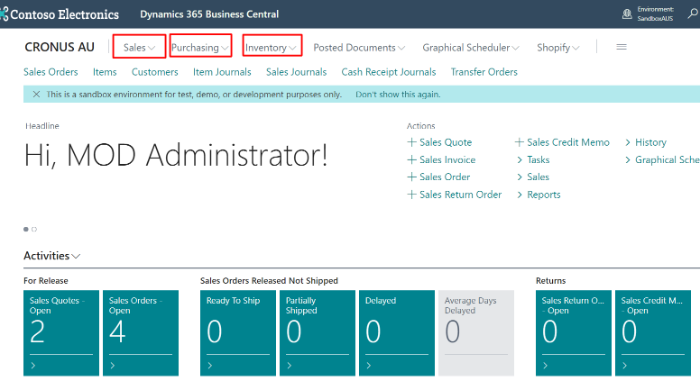This screenshot has height=390, width=700.
Task: Expand the Graphical Scheduler action group
Action: 662,160
